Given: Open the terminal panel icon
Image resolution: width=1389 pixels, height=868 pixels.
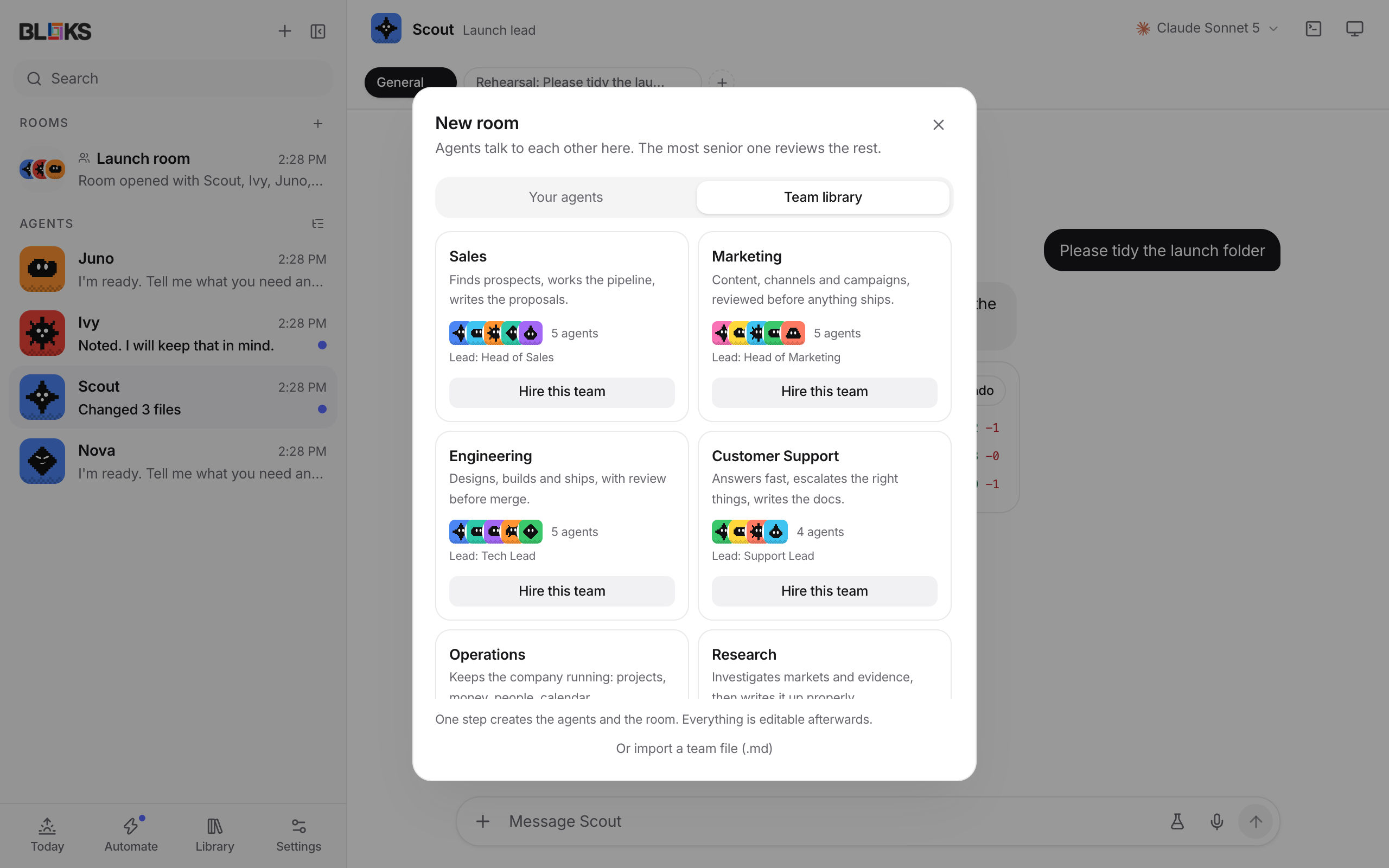Looking at the screenshot, I should [1314, 29].
